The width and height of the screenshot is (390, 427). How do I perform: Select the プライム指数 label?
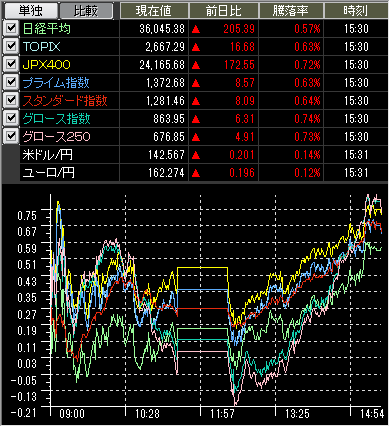(x=56, y=83)
